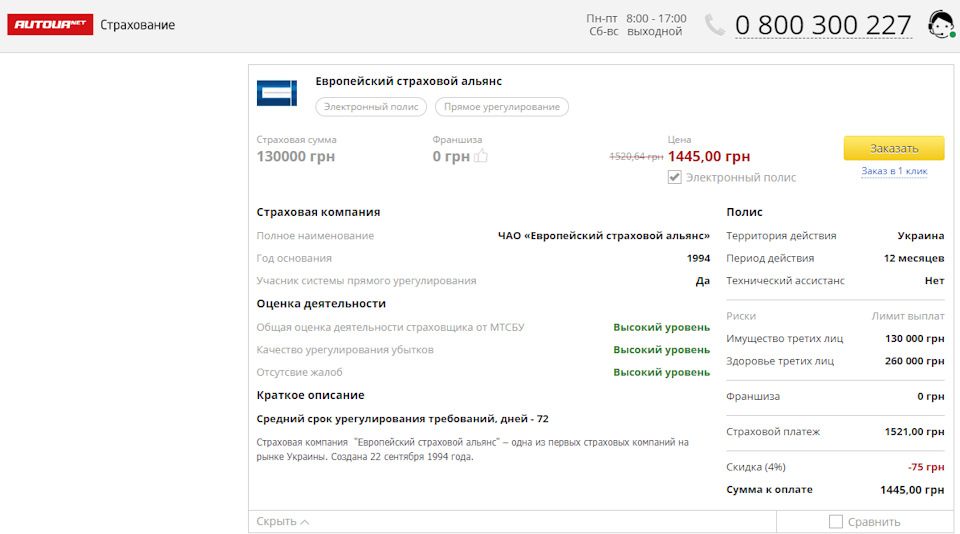Click the Франшиза value 0 грн in Полис
Screen dimensions: 960x534
[931, 397]
